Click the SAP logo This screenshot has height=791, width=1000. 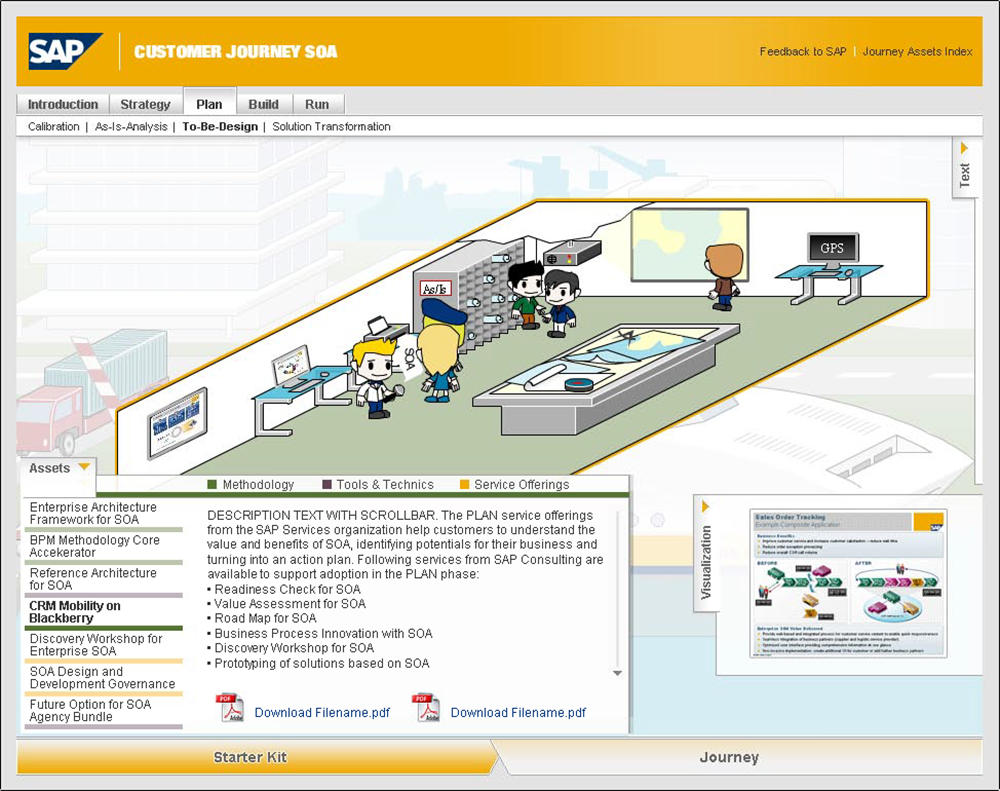point(65,51)
